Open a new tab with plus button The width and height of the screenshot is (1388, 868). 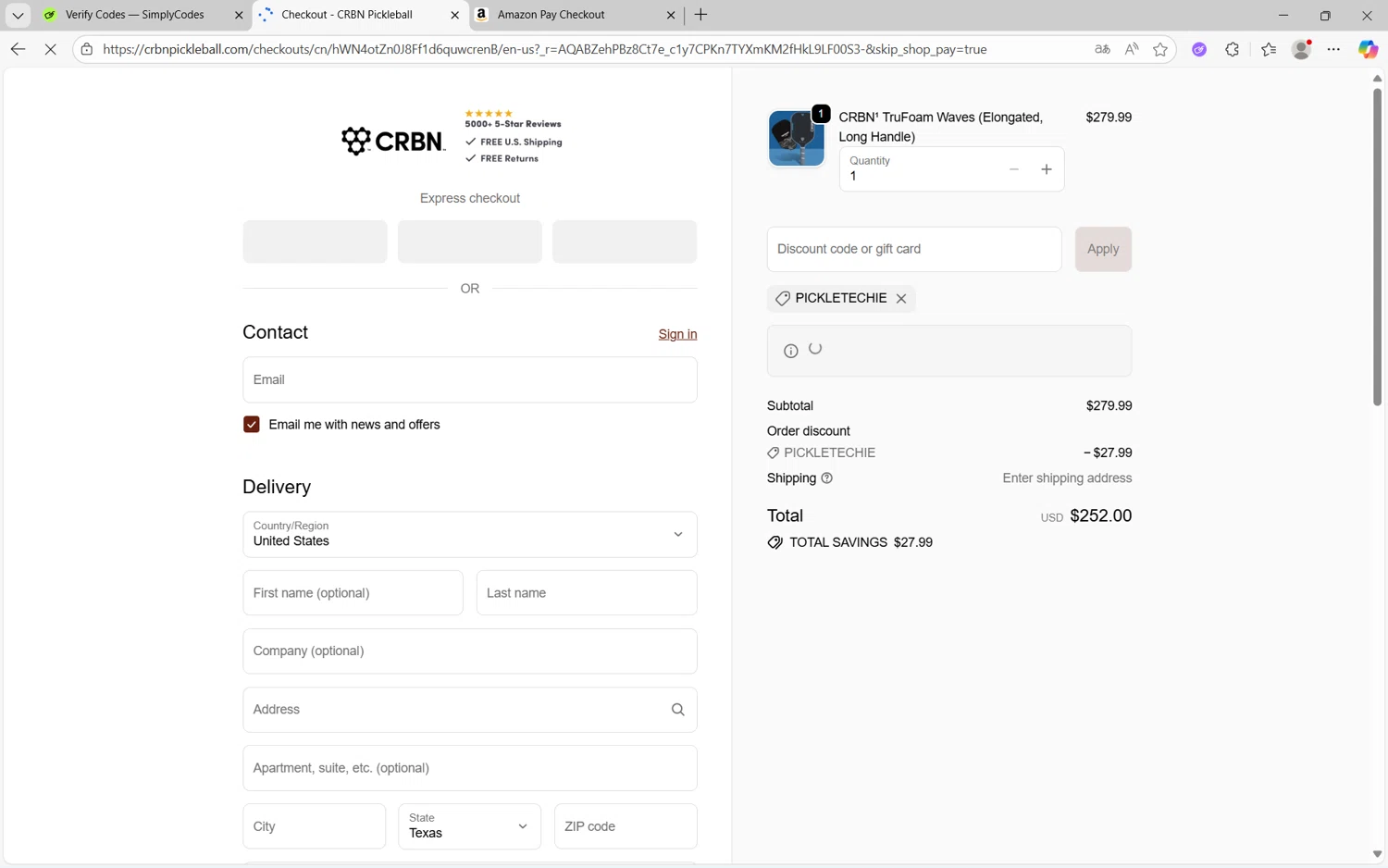700,15
